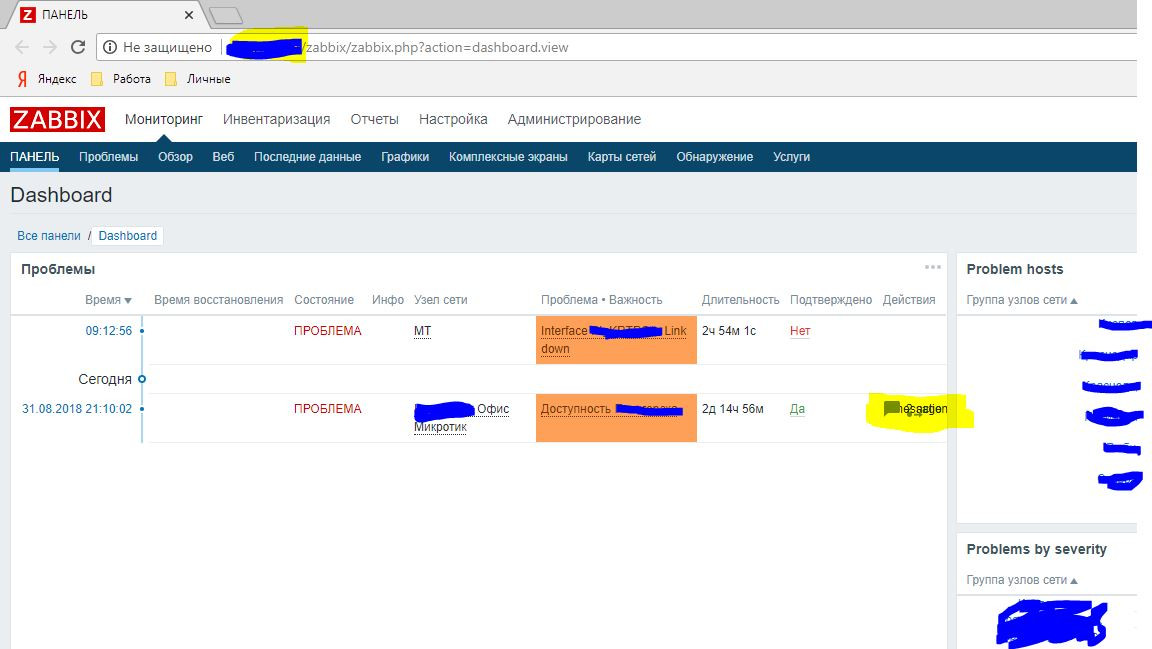This screenshot has width=1152, height=649.
Task: Reload the page with refresh icon
Action: pos(78,47)
